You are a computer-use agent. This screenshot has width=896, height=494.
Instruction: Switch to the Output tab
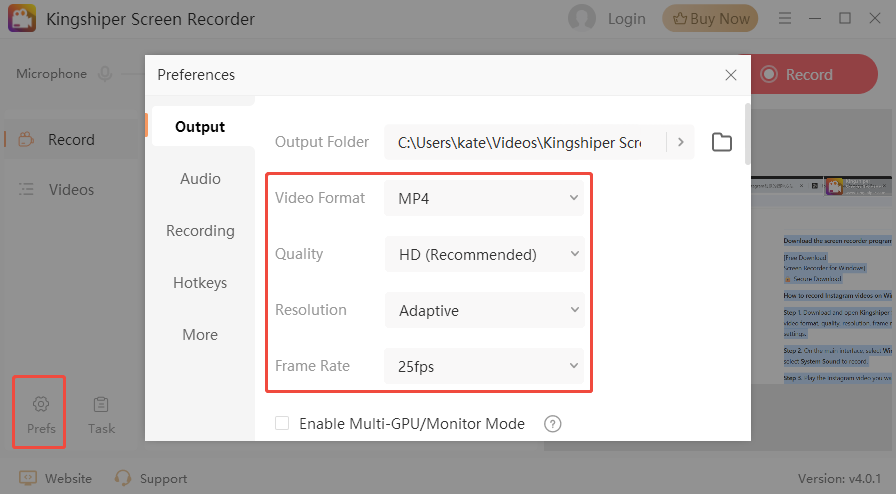click(x=200, y=126)
